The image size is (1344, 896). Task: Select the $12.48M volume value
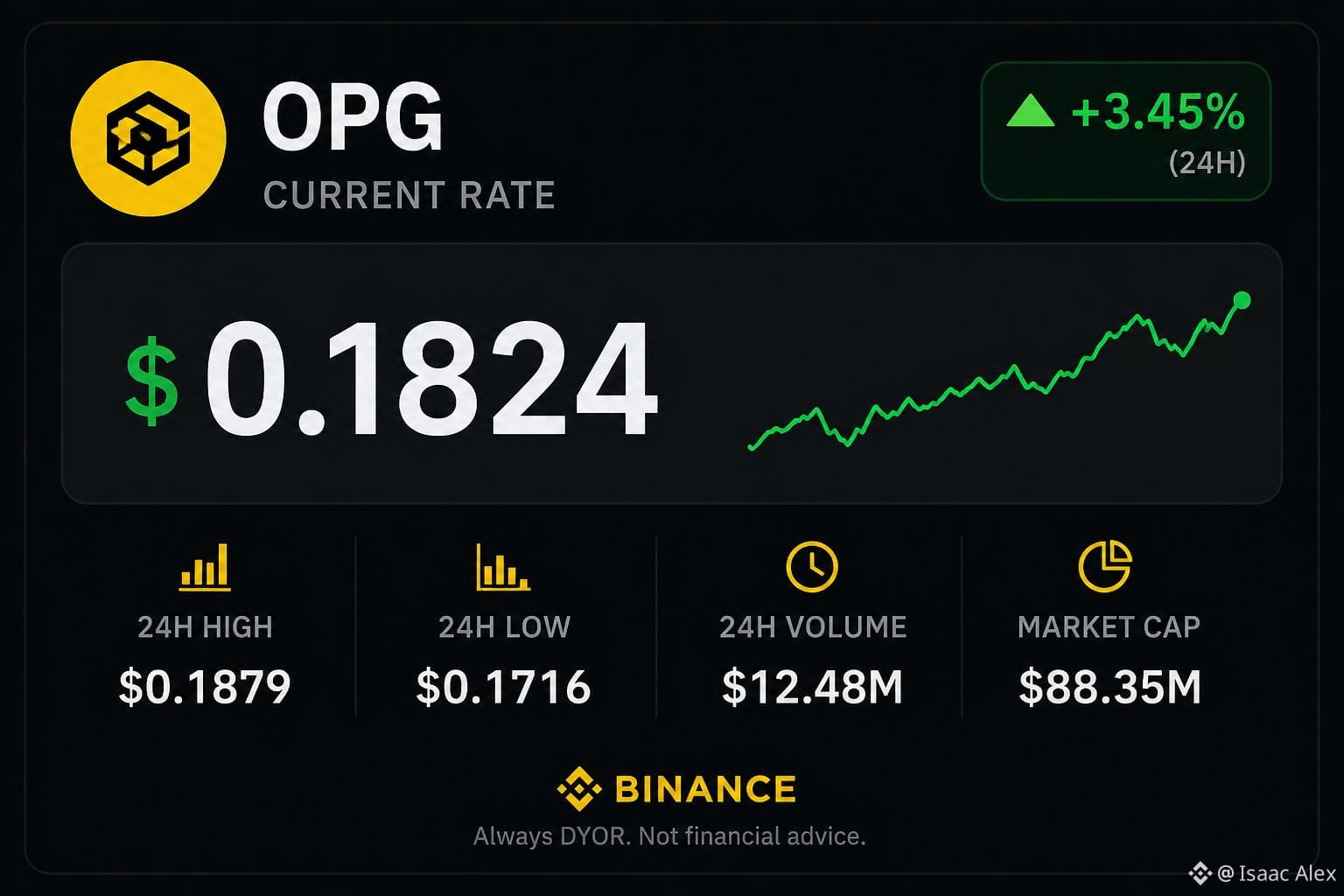coord(812,687)
